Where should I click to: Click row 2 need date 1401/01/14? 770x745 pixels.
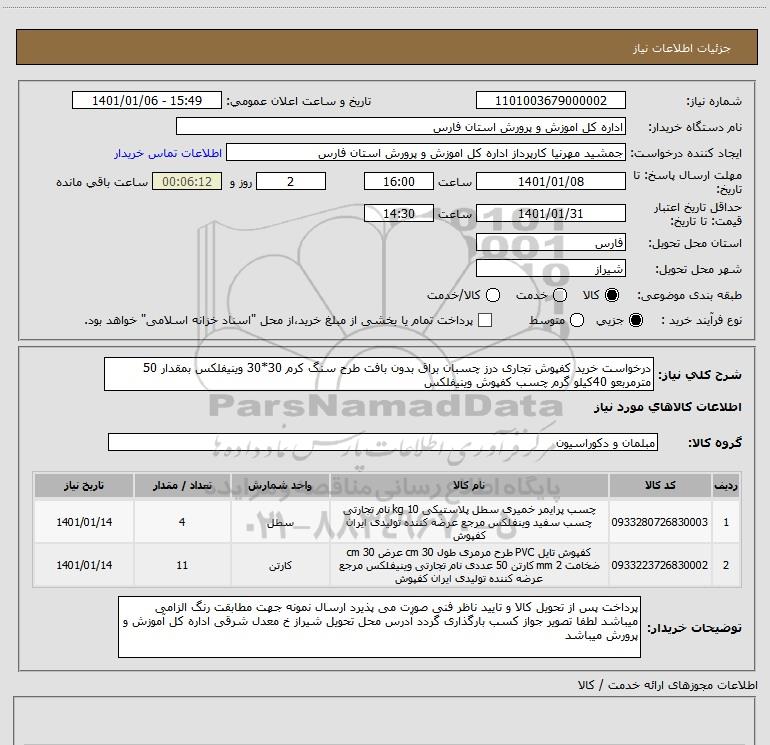tap(84, 565)
